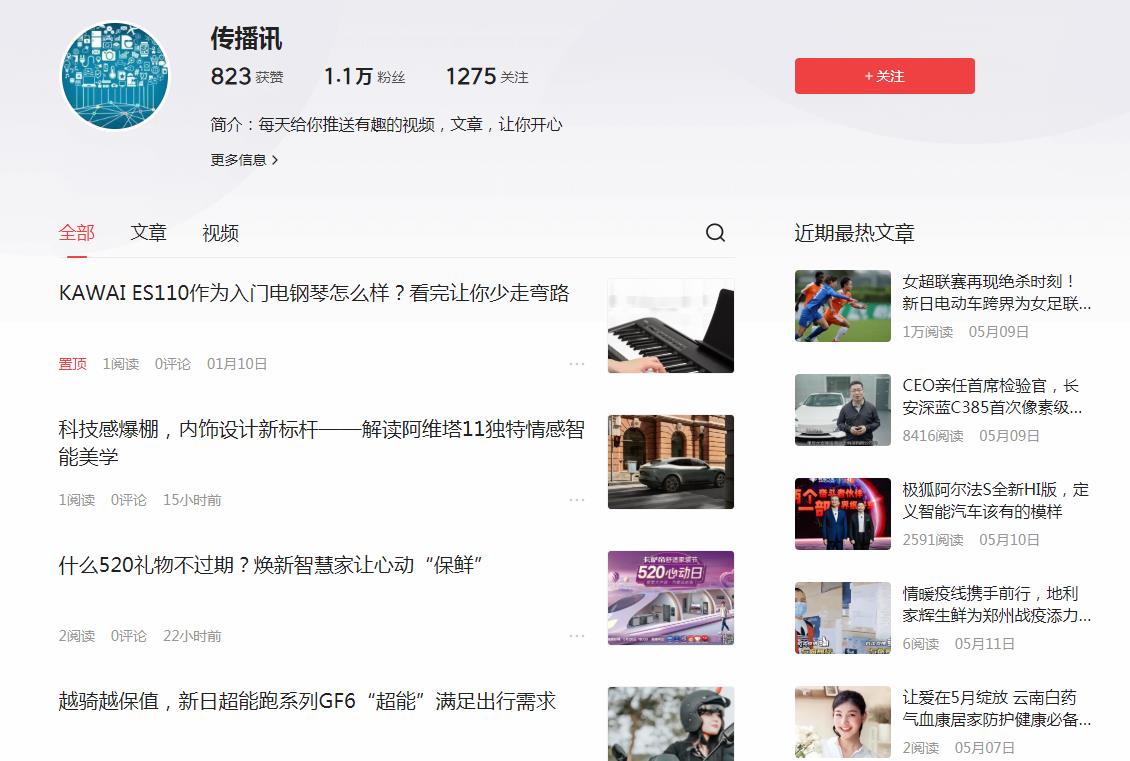Click the 01月10日 date
Image resolution: width=1130 pixels, height=761 pixels.
point(236,364)
